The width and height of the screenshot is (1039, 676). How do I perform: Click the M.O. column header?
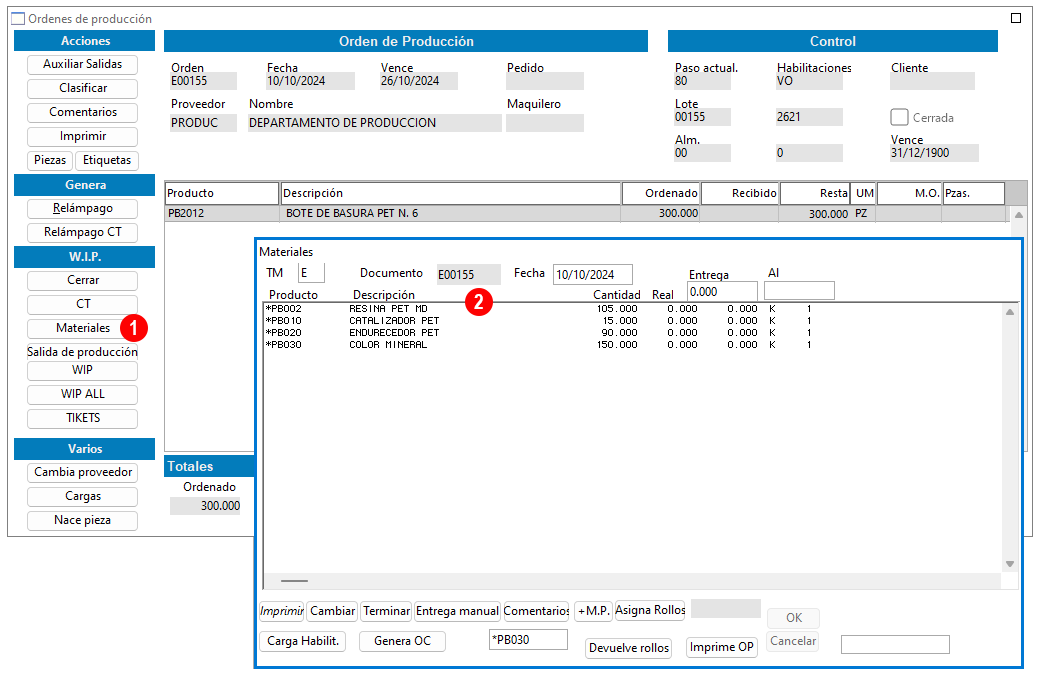[908, 193]
